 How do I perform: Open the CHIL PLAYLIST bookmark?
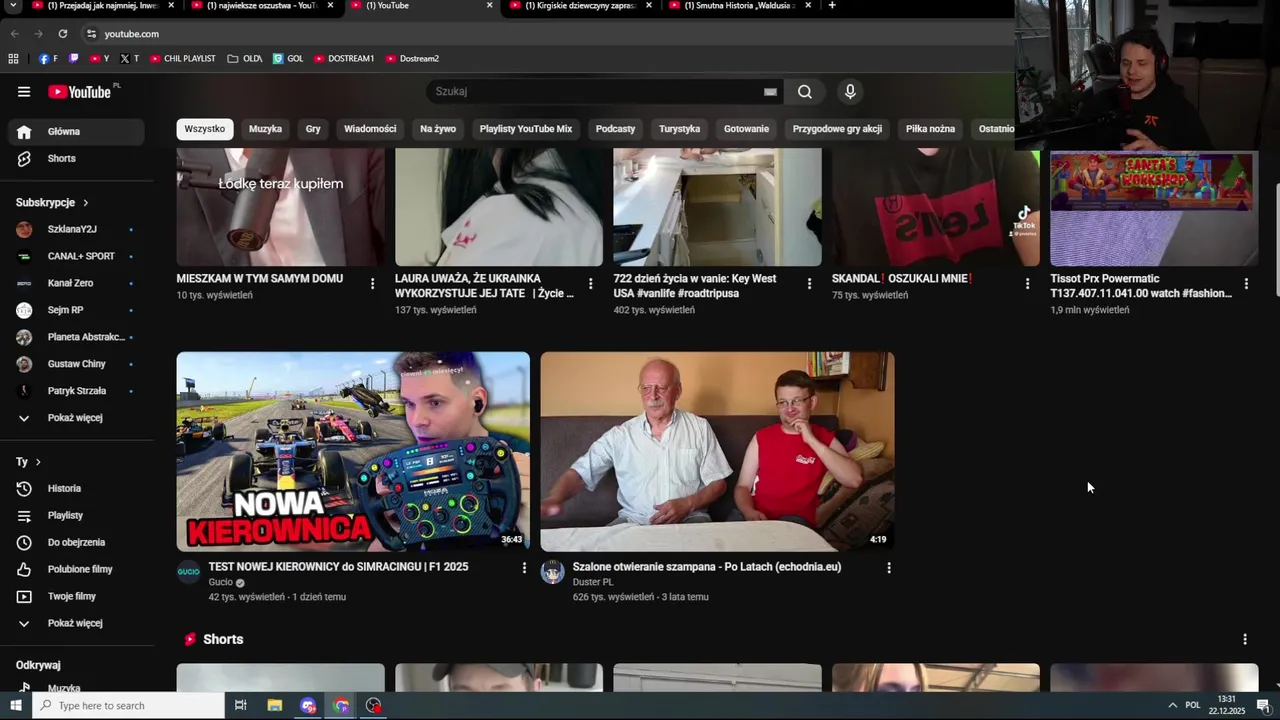(x=183, y=59)
